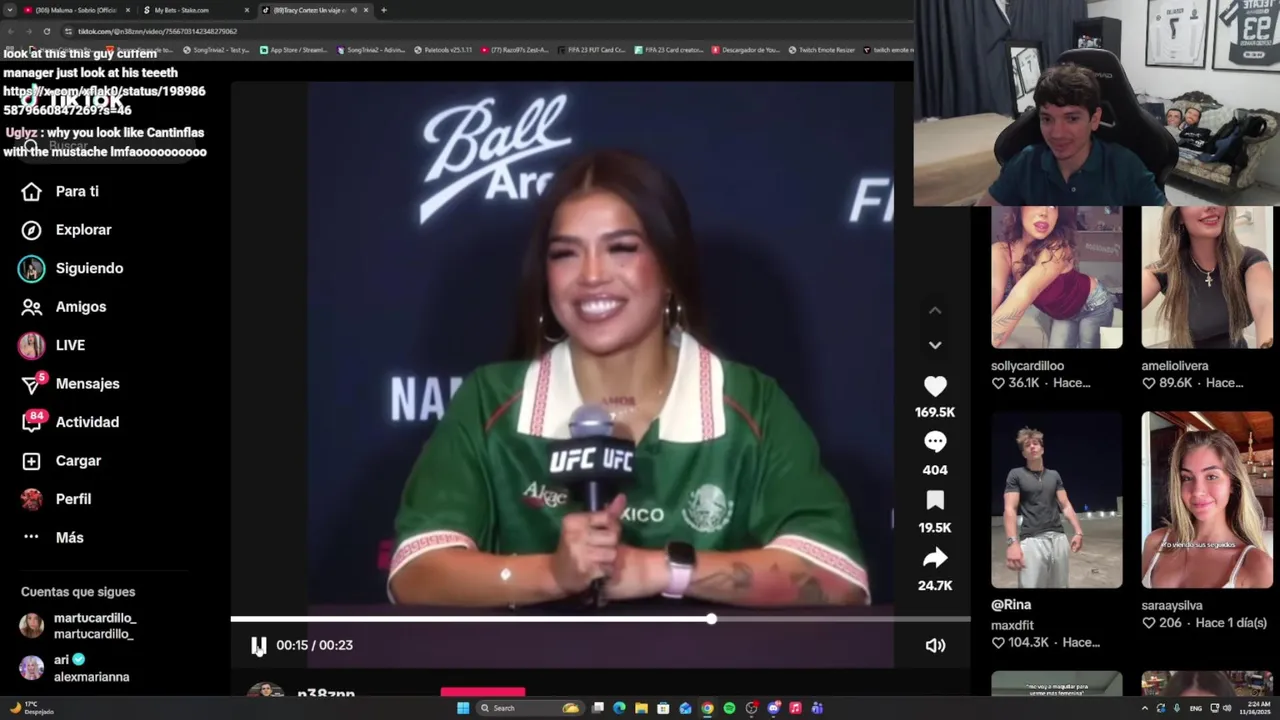Click the taskbar Search box
The height and width of the screenshot is (720, 1280).
pyautogui.click(x=530, y=708)
